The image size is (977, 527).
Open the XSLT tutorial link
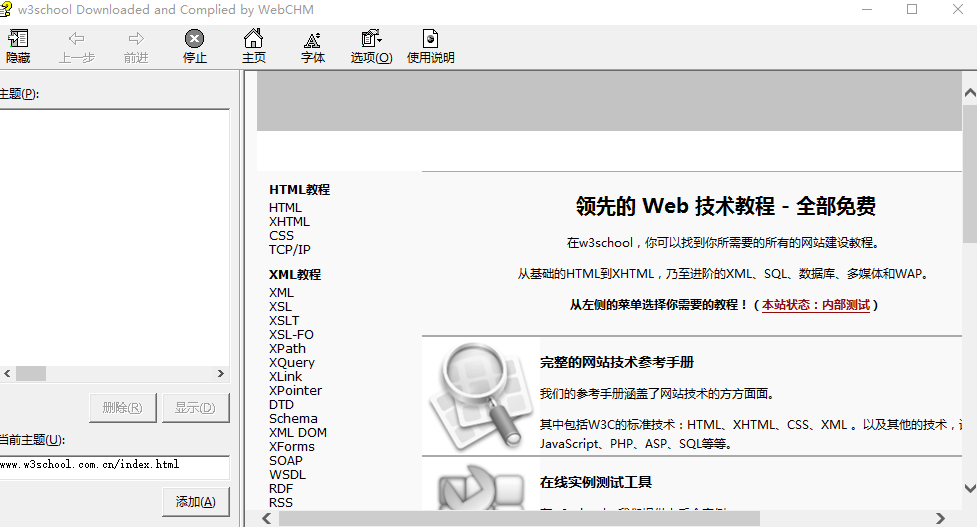tap(284, 321)
